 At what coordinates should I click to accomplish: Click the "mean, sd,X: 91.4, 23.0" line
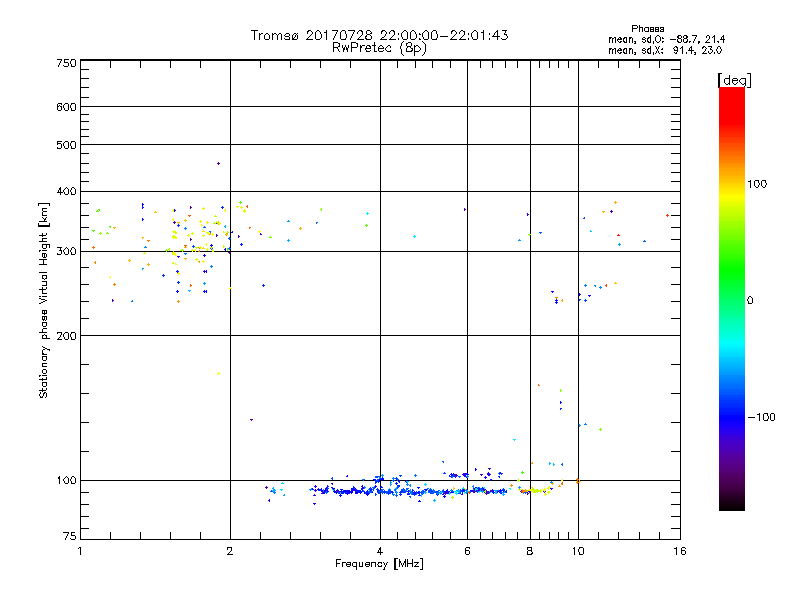(665, 50)
